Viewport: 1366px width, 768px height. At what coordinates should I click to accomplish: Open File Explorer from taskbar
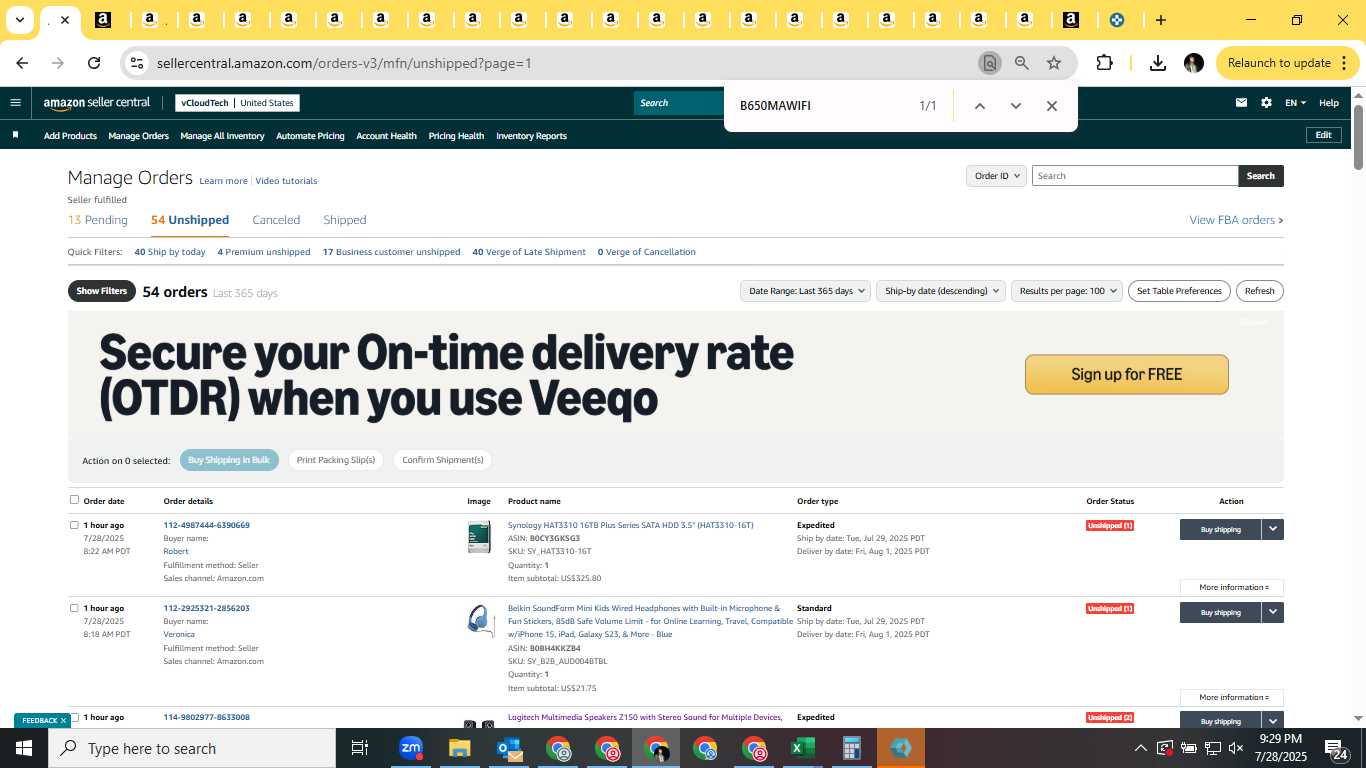(459, 748)
